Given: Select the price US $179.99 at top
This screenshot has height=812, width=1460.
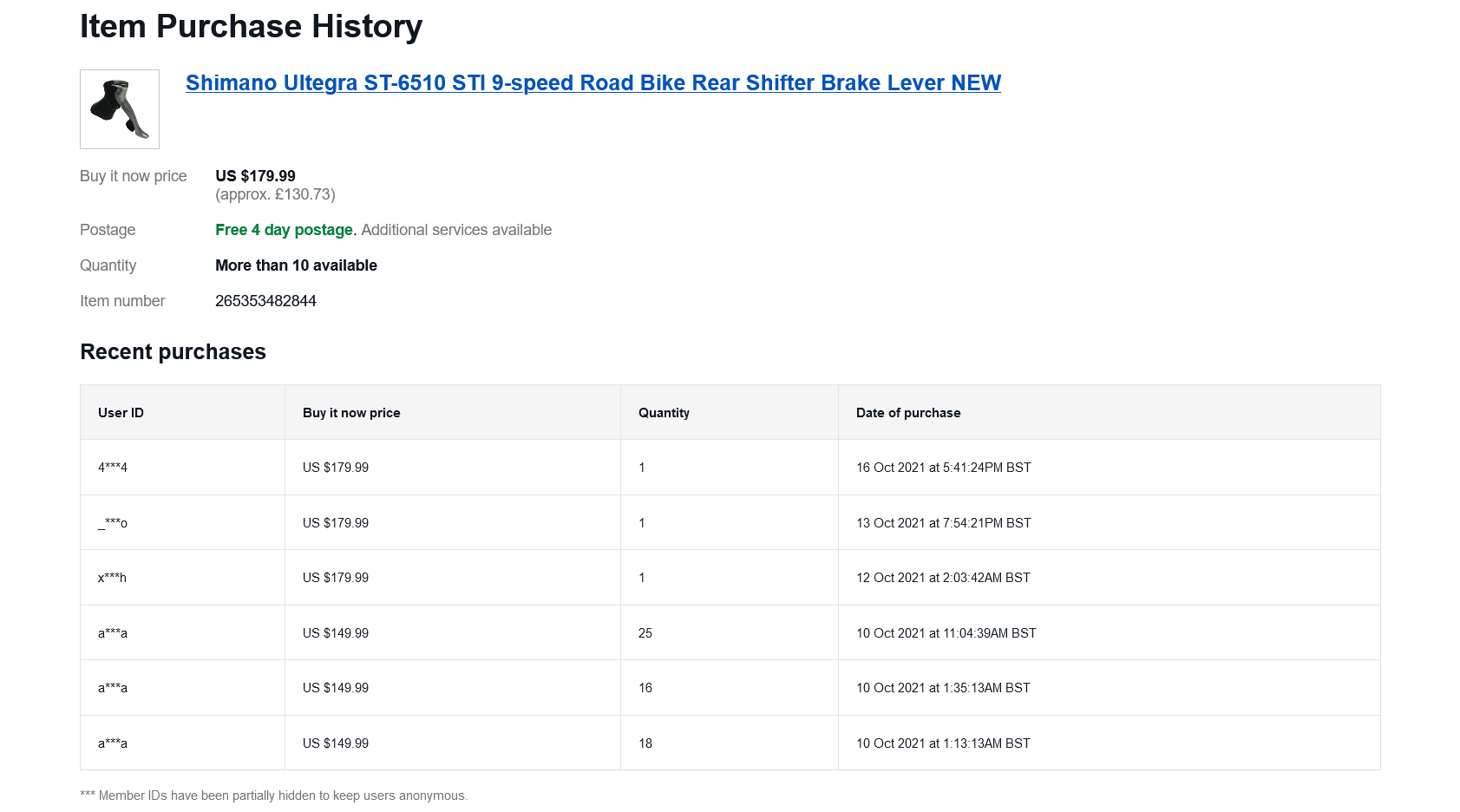Looking at the screenshot, I should (x=255, y=176).
